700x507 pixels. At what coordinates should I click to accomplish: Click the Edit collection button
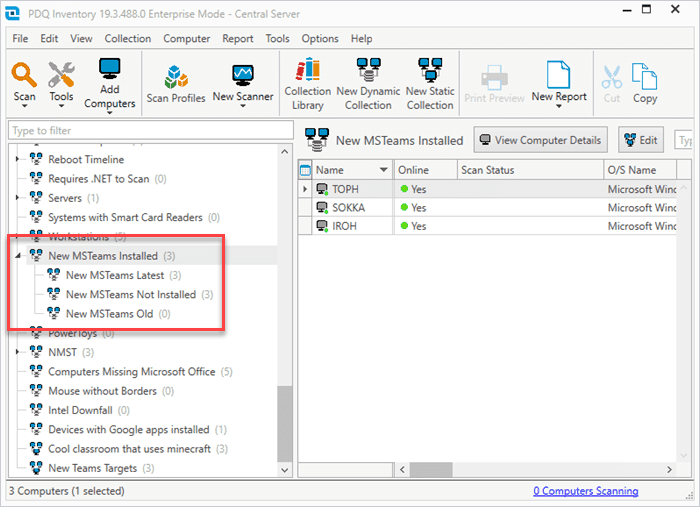coord(641,140)
